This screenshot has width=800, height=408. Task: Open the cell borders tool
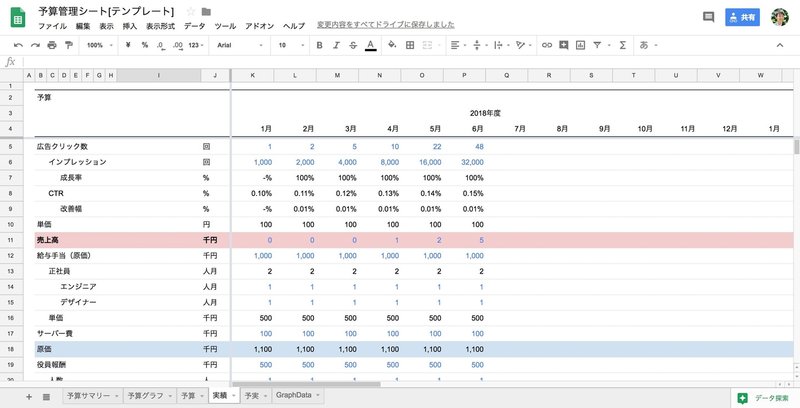click(x=410, y=45)
